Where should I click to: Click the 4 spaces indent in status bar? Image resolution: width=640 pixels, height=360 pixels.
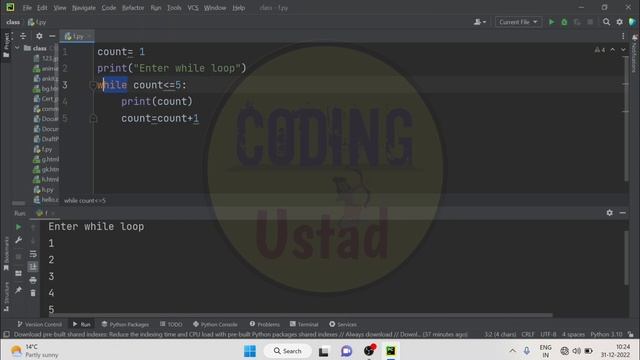(x=573, y=334)
